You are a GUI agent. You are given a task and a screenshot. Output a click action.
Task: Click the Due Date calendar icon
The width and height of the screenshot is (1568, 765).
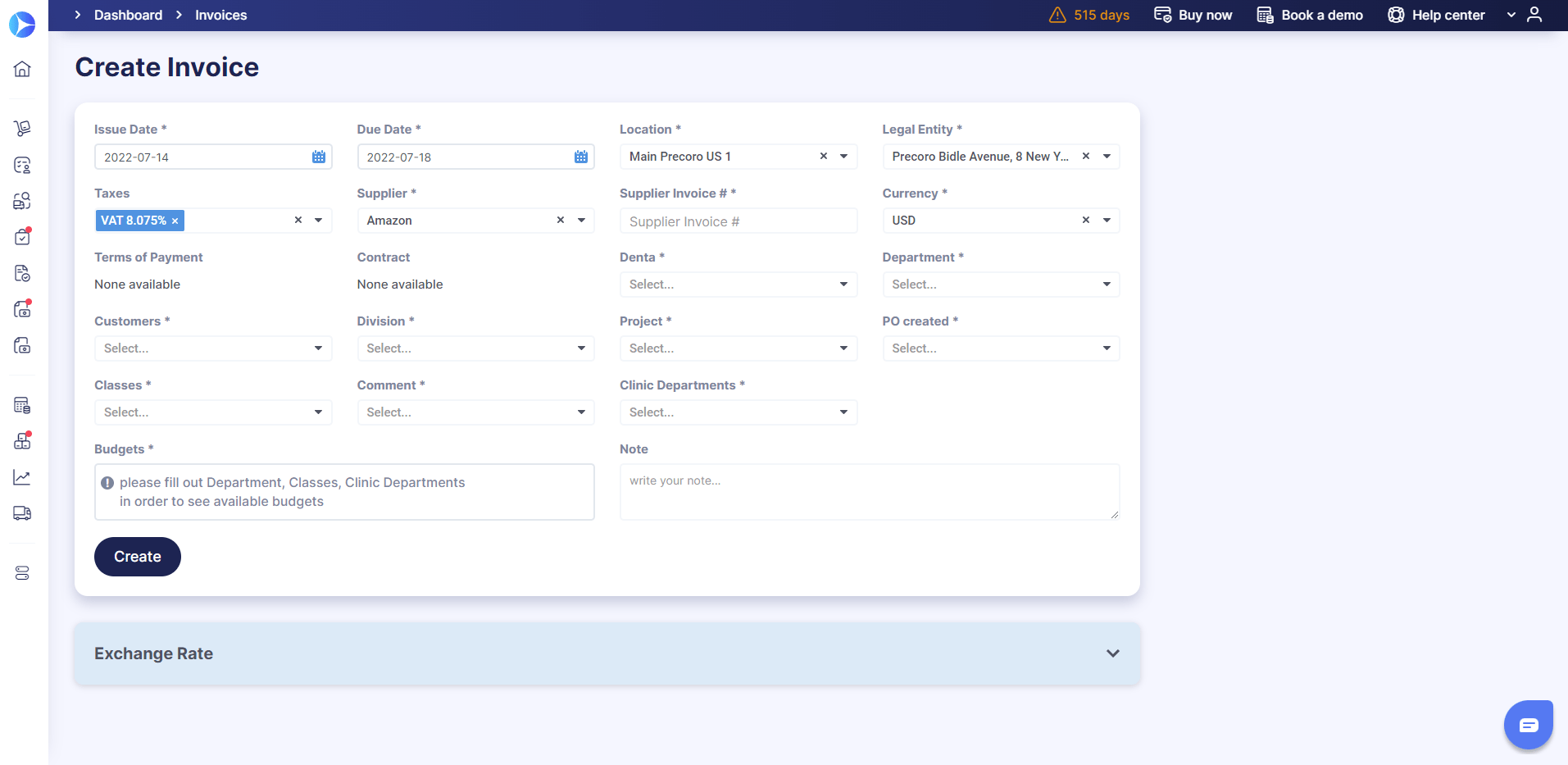(x=581, y=157)
